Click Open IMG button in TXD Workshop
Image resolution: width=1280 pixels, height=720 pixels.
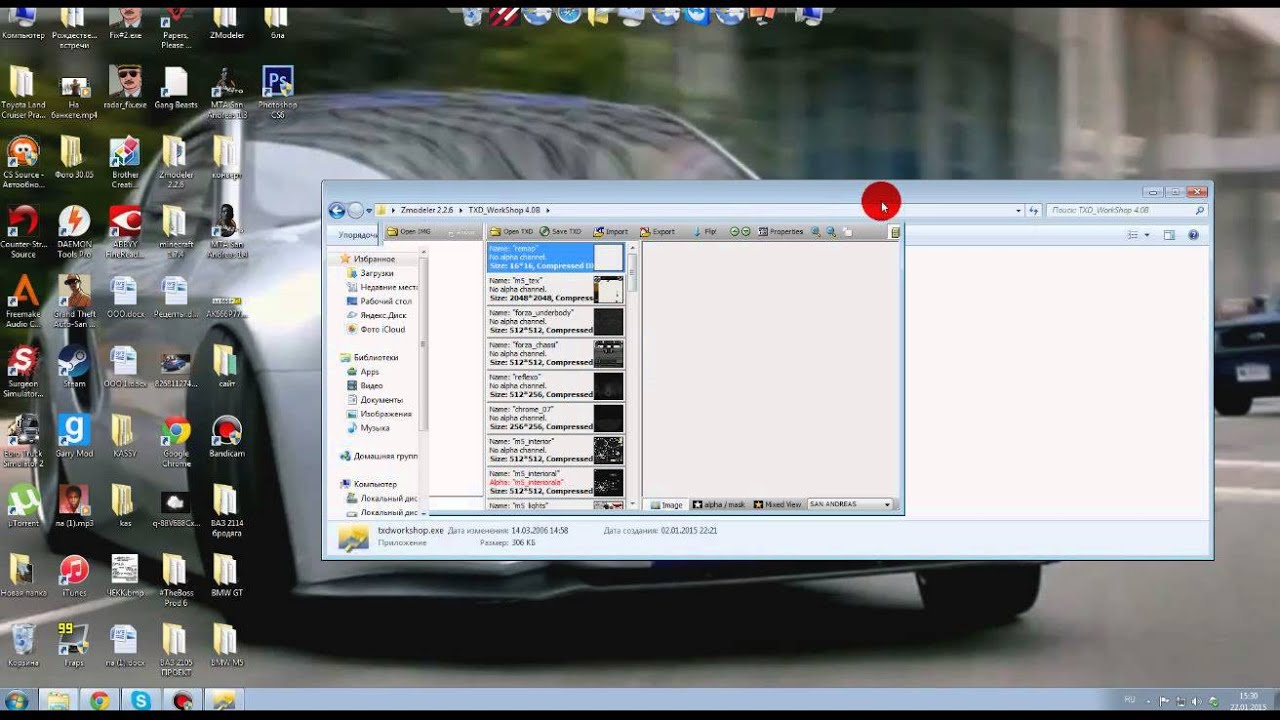408,232
